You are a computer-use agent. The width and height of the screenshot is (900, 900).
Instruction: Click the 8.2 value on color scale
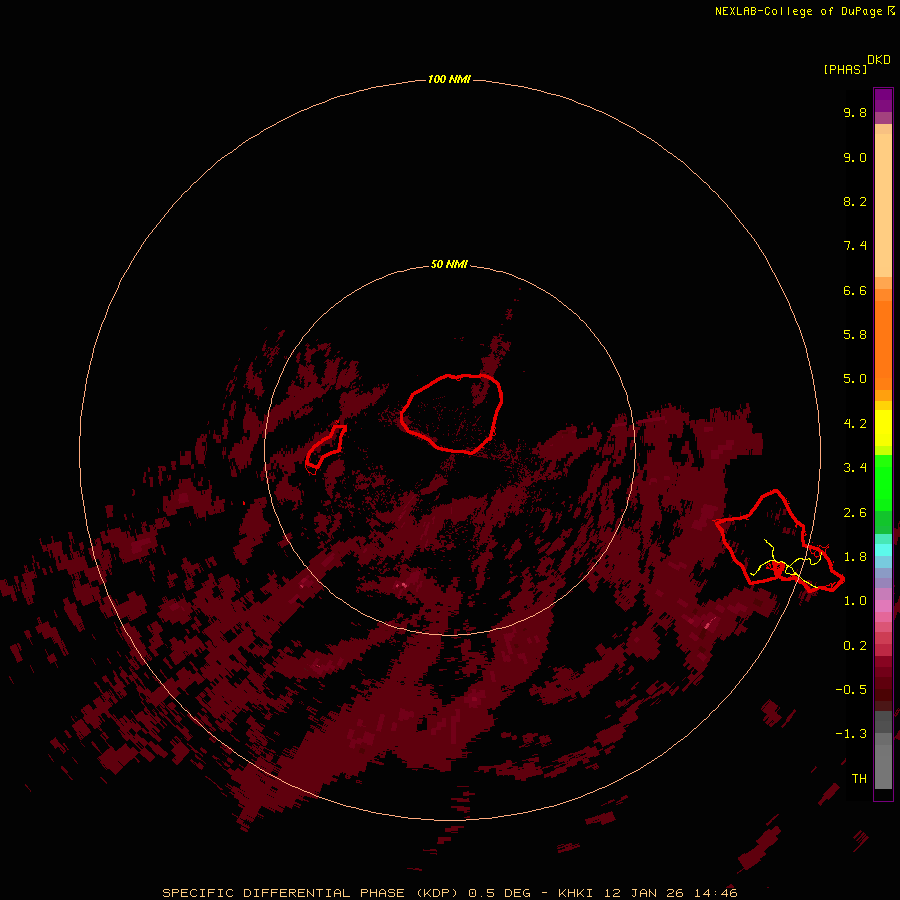855,201
